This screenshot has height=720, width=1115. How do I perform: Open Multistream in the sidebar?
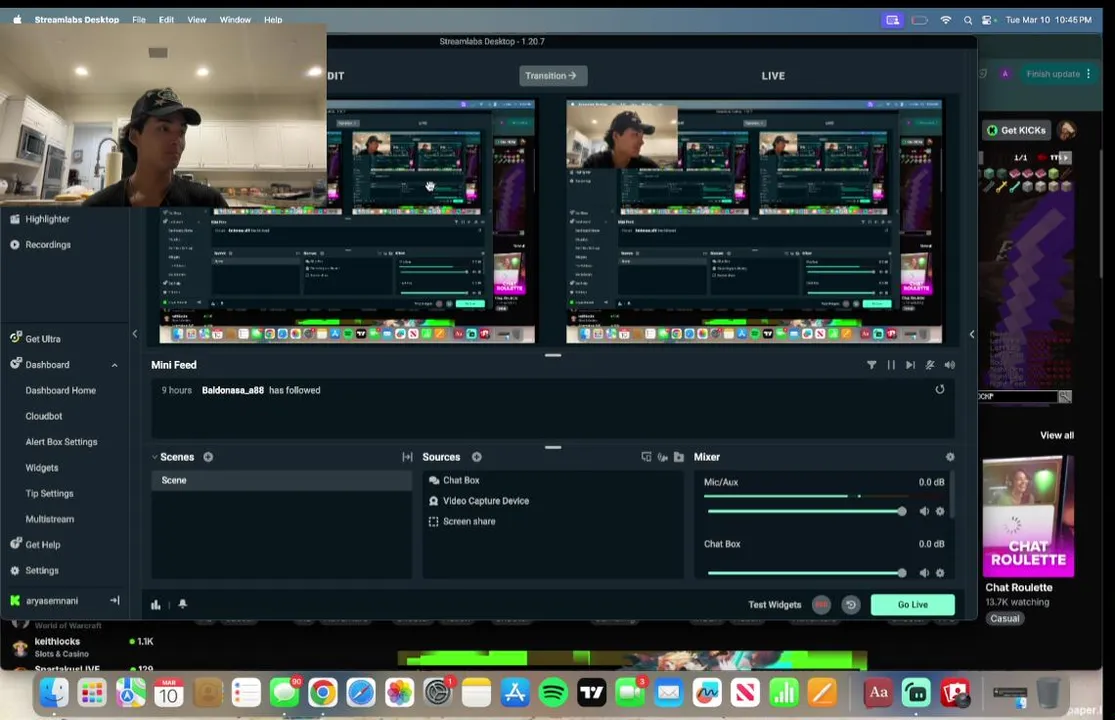pyautogui.click(x=49, y=519)
